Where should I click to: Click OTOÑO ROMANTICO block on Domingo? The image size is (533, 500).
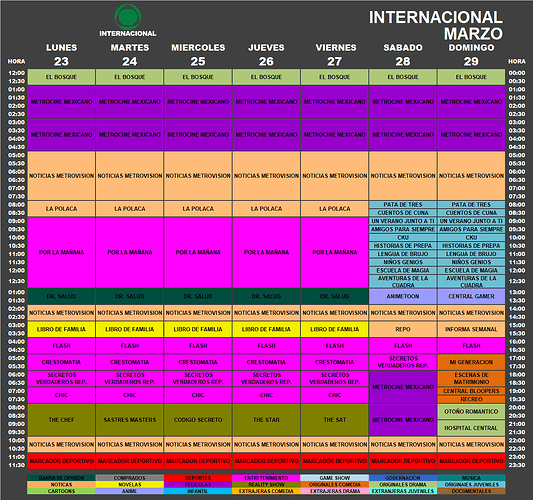click(x=471, y=412)
